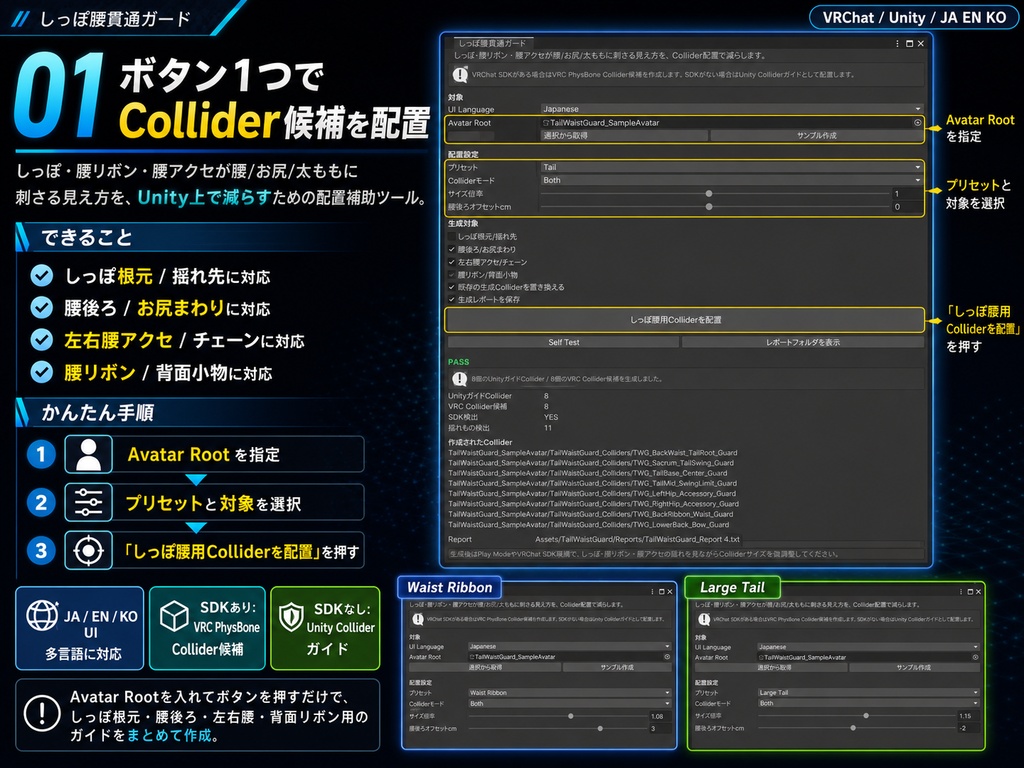
Task: Click the info icon in the Large Tail window help box
Action: pos(704,619)
